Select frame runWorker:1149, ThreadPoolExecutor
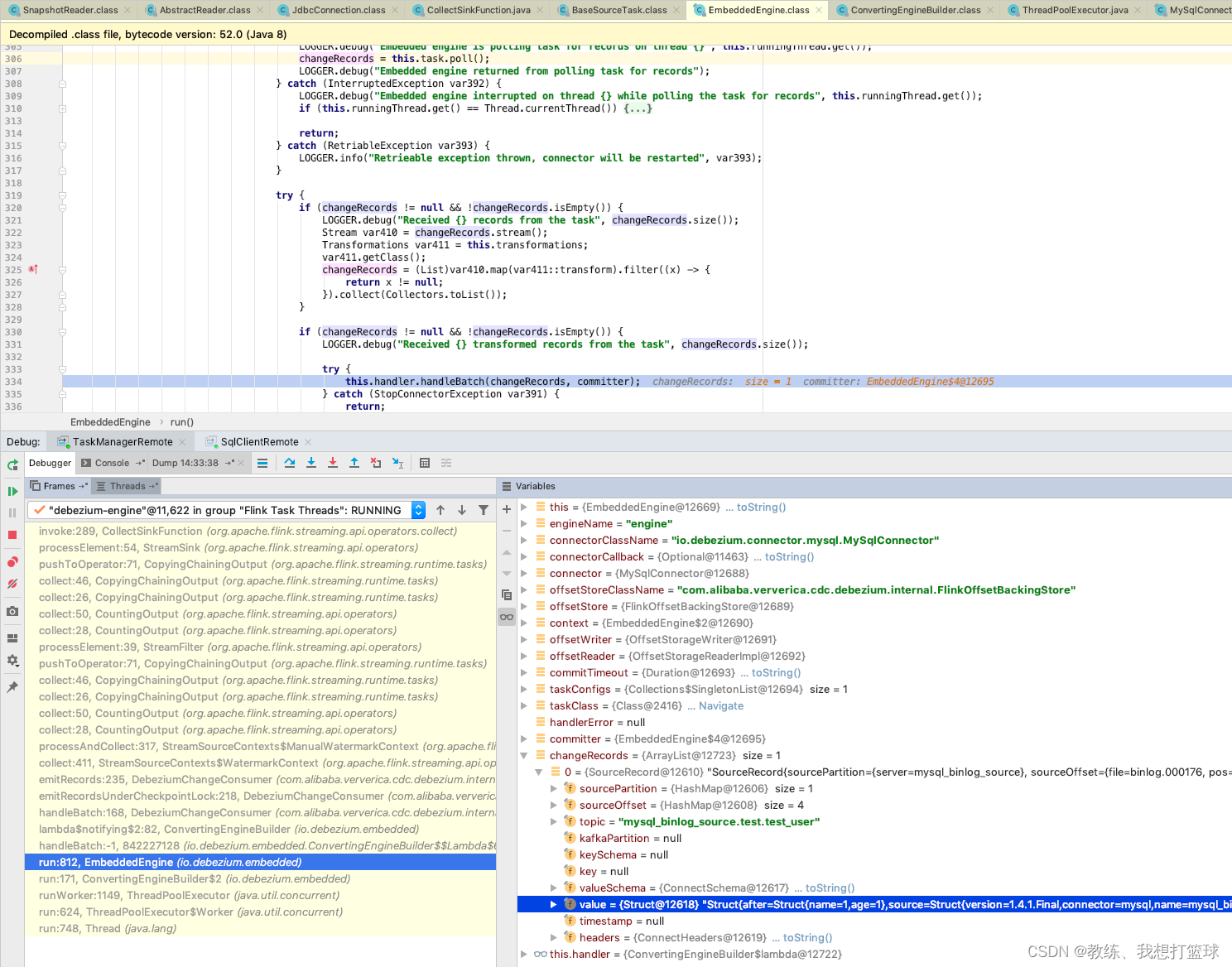Image resolution: width=1232 pixels, height=967 pixels. click(260, 895)
